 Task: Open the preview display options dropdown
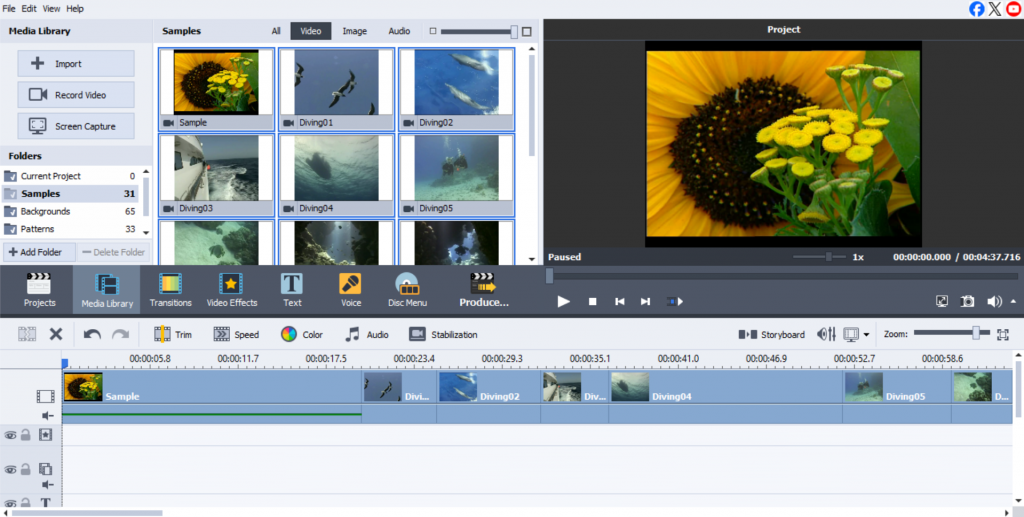[x=866, y=335]
